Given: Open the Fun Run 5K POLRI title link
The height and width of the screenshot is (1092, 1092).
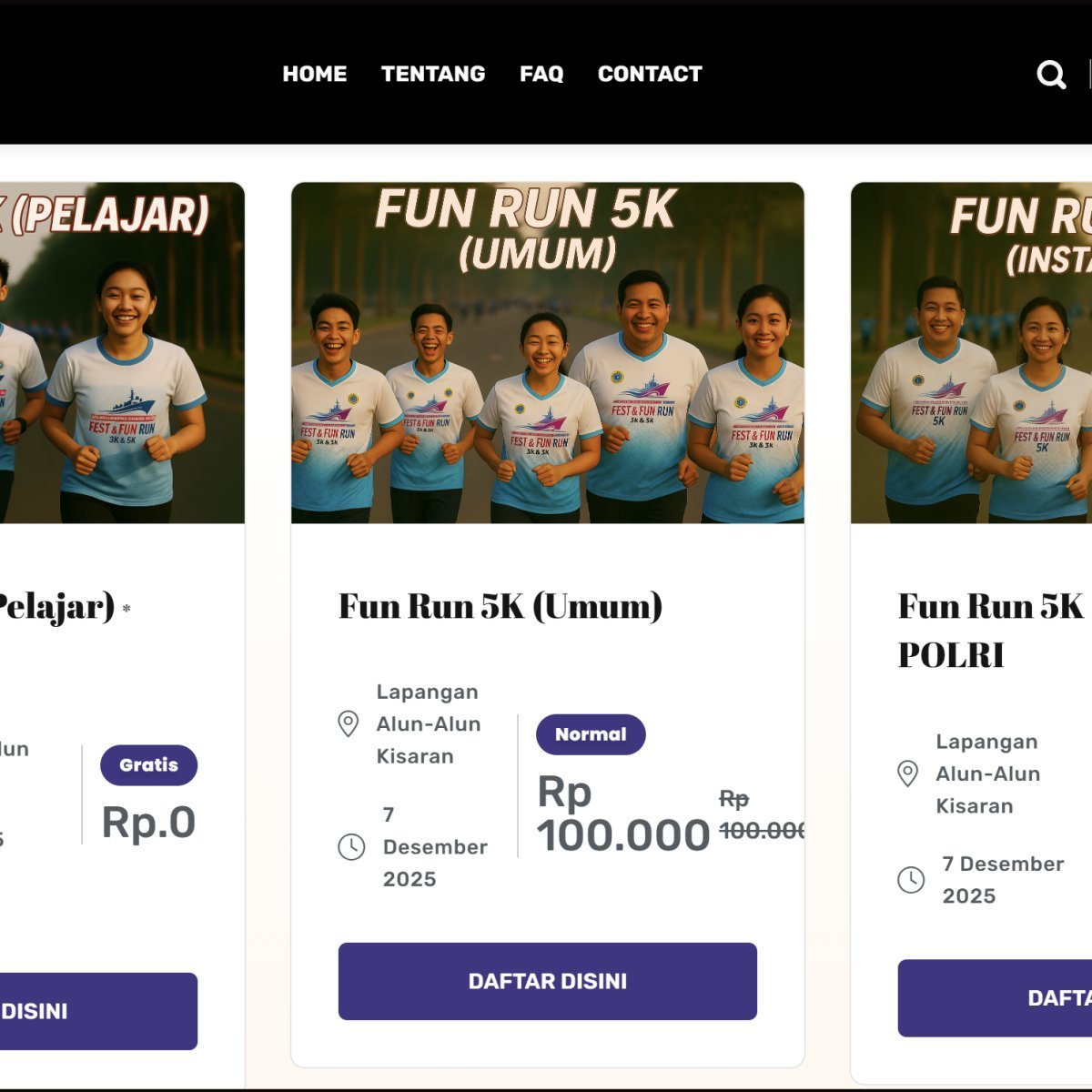Looking at the screenshot, I should pyautogui.click(x=992, y=630).
